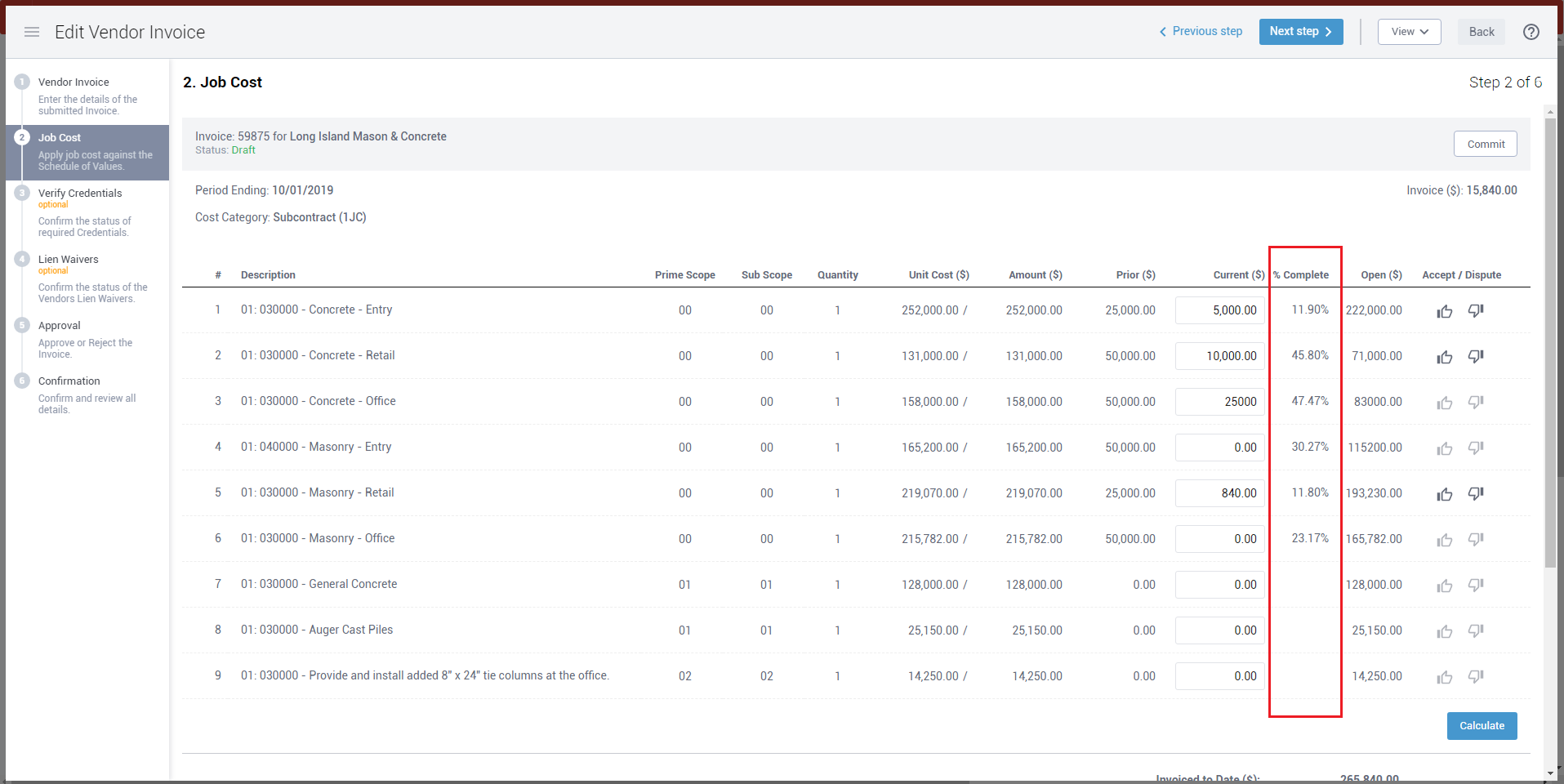Edit Current amount for Concrete - Office
Image resolution: width=1564 pixels, height=784 pixels.
[1219, 402]
